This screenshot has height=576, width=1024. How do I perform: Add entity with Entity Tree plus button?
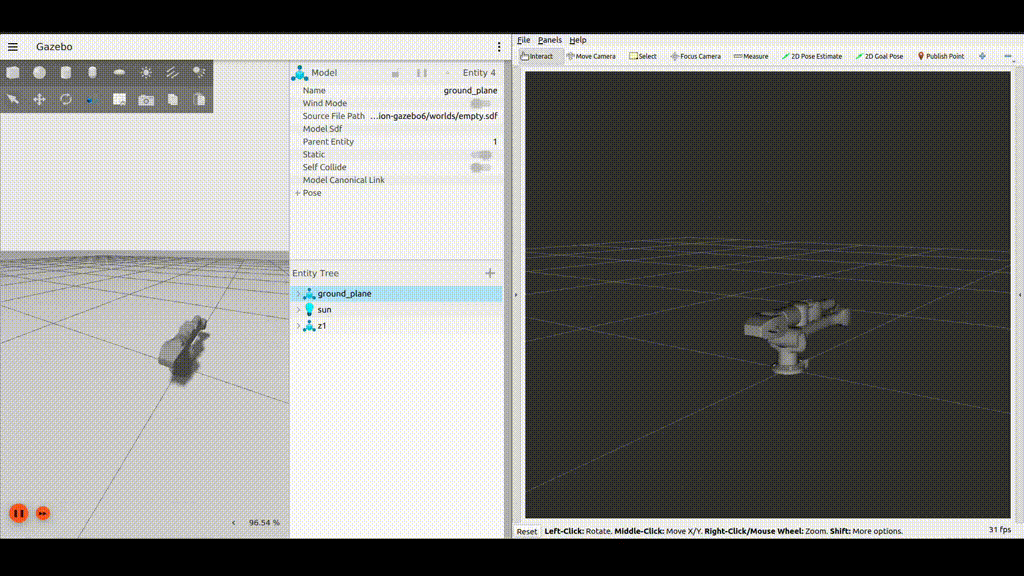click(490, 273)
